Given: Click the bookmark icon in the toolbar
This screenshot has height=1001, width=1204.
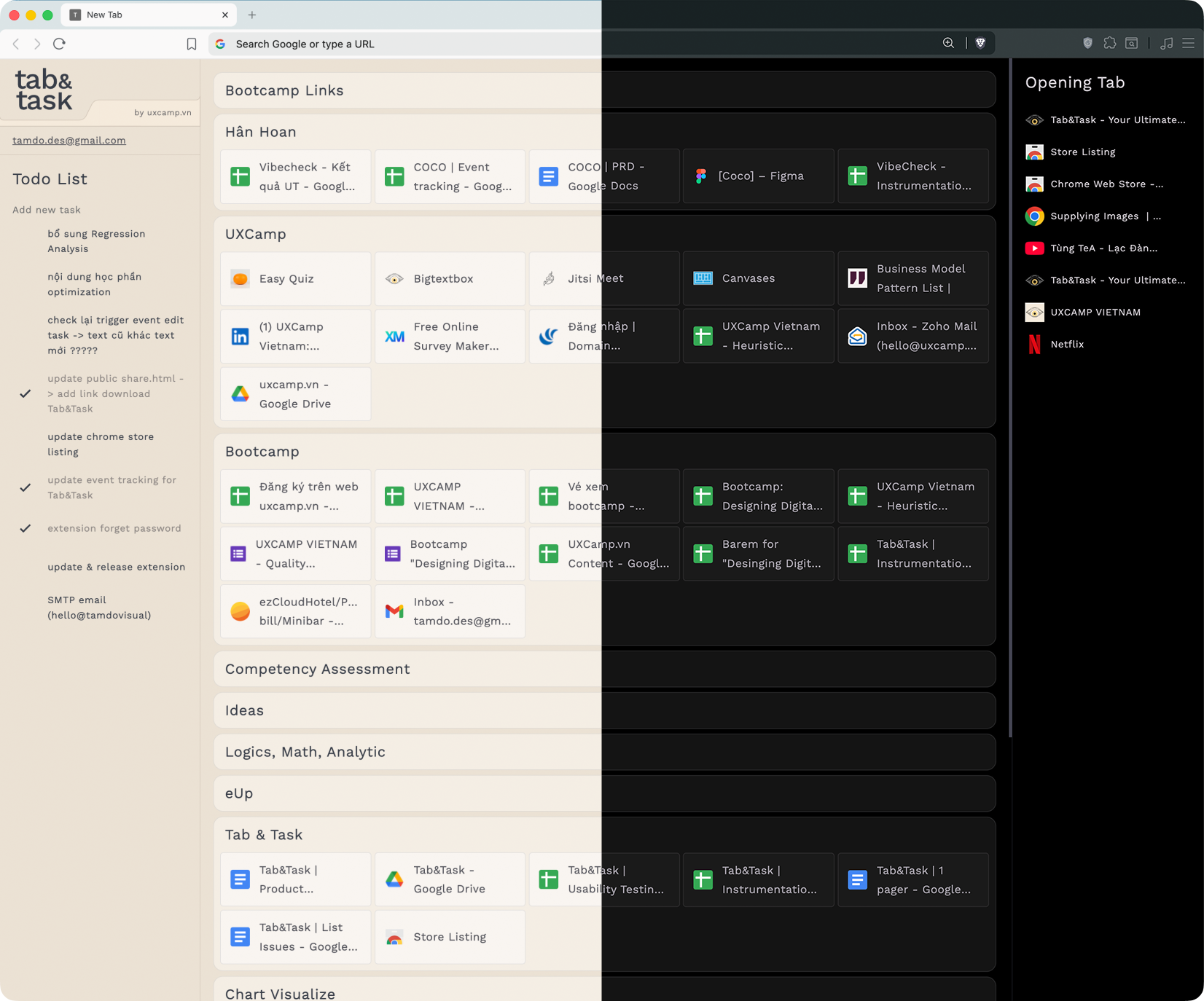Looking at the screenshot, I should 192,44.
